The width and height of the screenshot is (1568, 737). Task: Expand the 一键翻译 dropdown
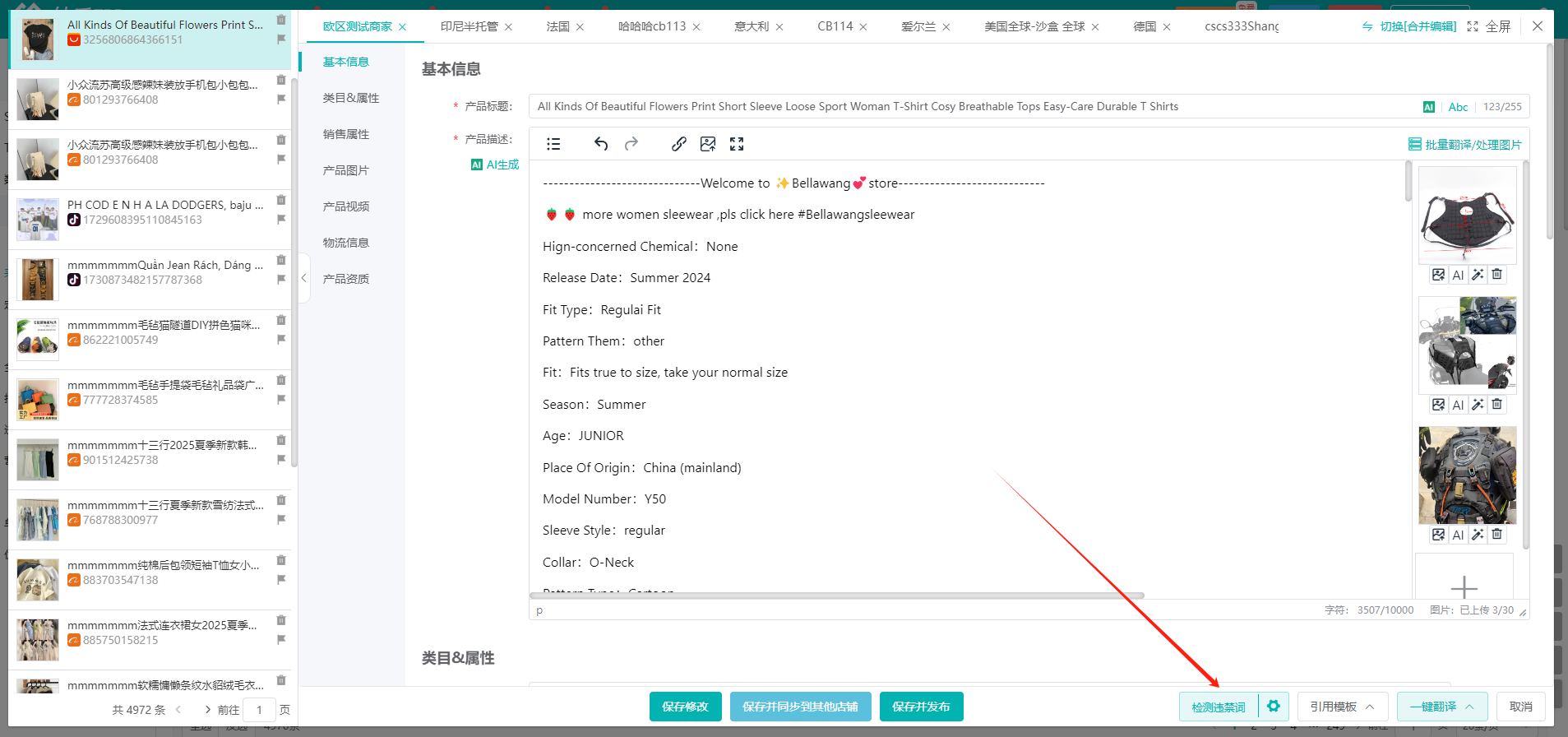(1441, 707)
